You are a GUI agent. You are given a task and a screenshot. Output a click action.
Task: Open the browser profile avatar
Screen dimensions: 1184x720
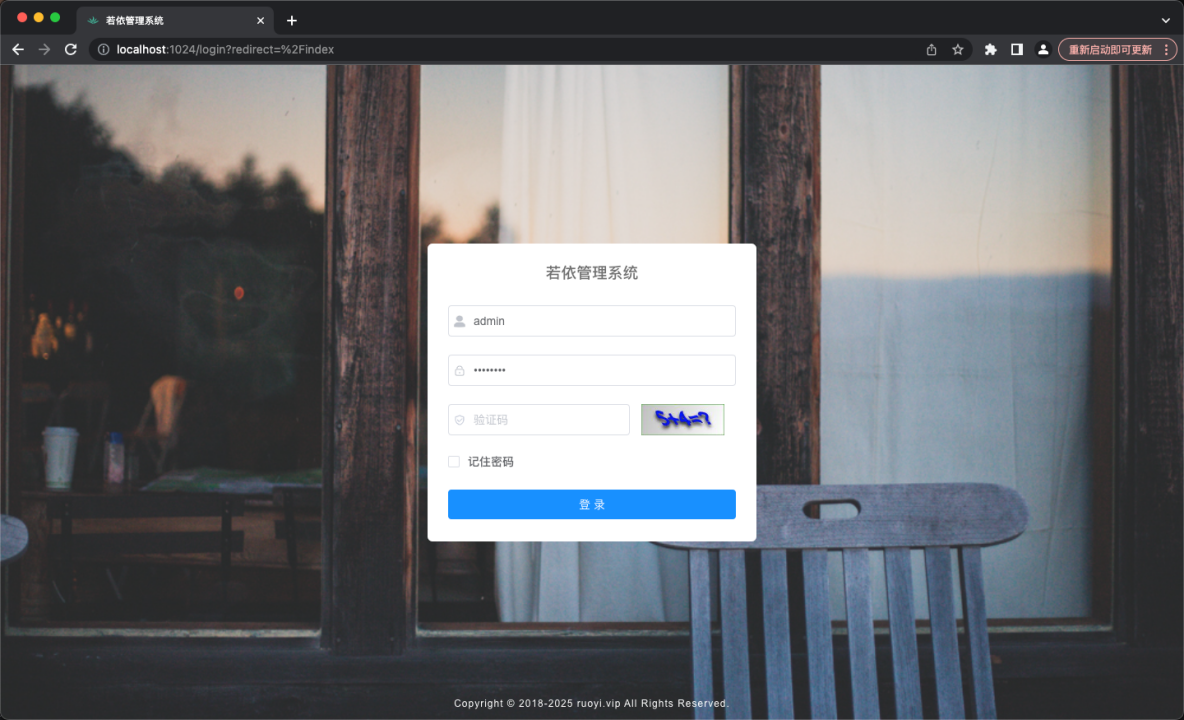1043,49
